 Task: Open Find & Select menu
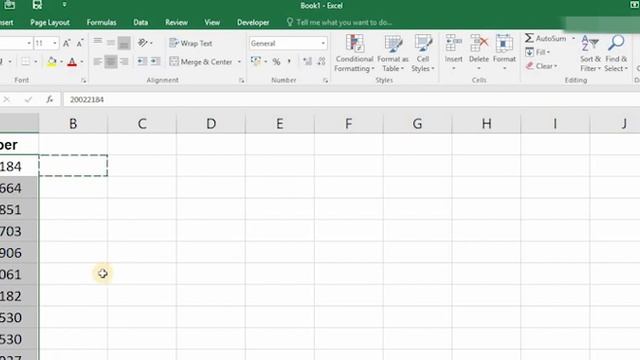tap(616, 53)
